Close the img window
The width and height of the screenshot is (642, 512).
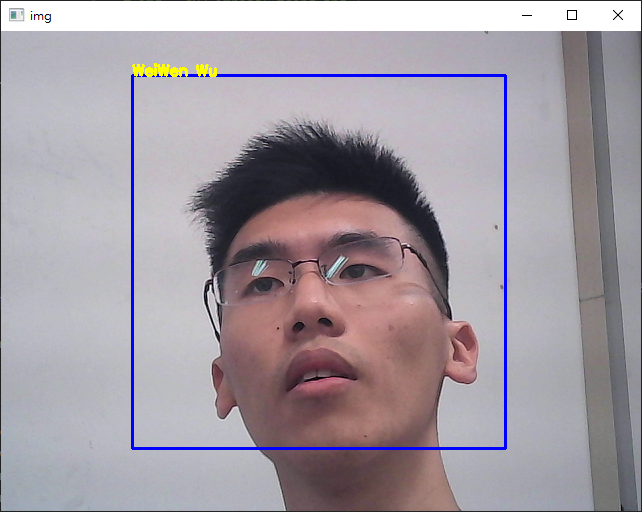[x=618, y=16]
